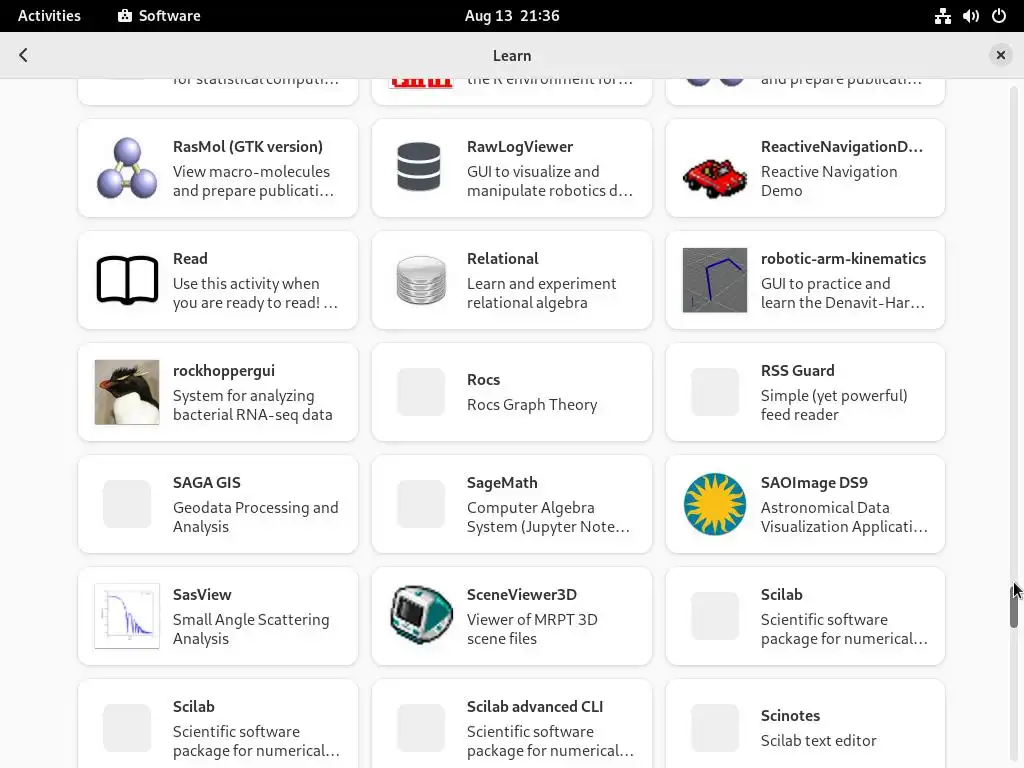Viewport: 1024px width, 768px height.
Task: Open volume speaker icon in top bar
Action: (x=970, y=16)
